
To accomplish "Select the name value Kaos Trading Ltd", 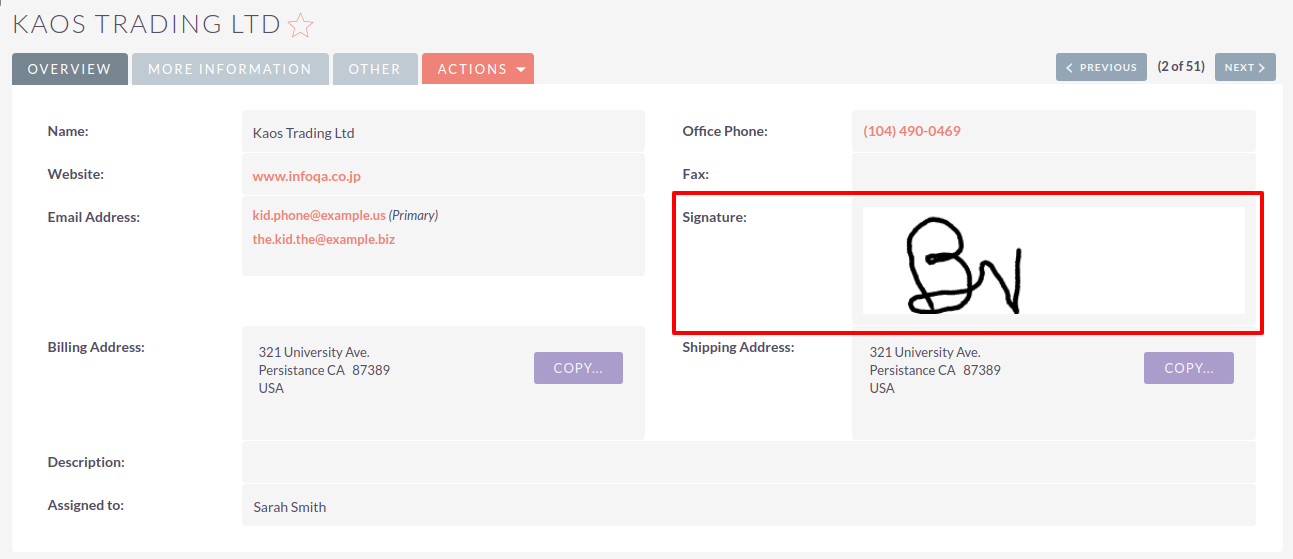I will pyautogui.click(x=304, y=133).
